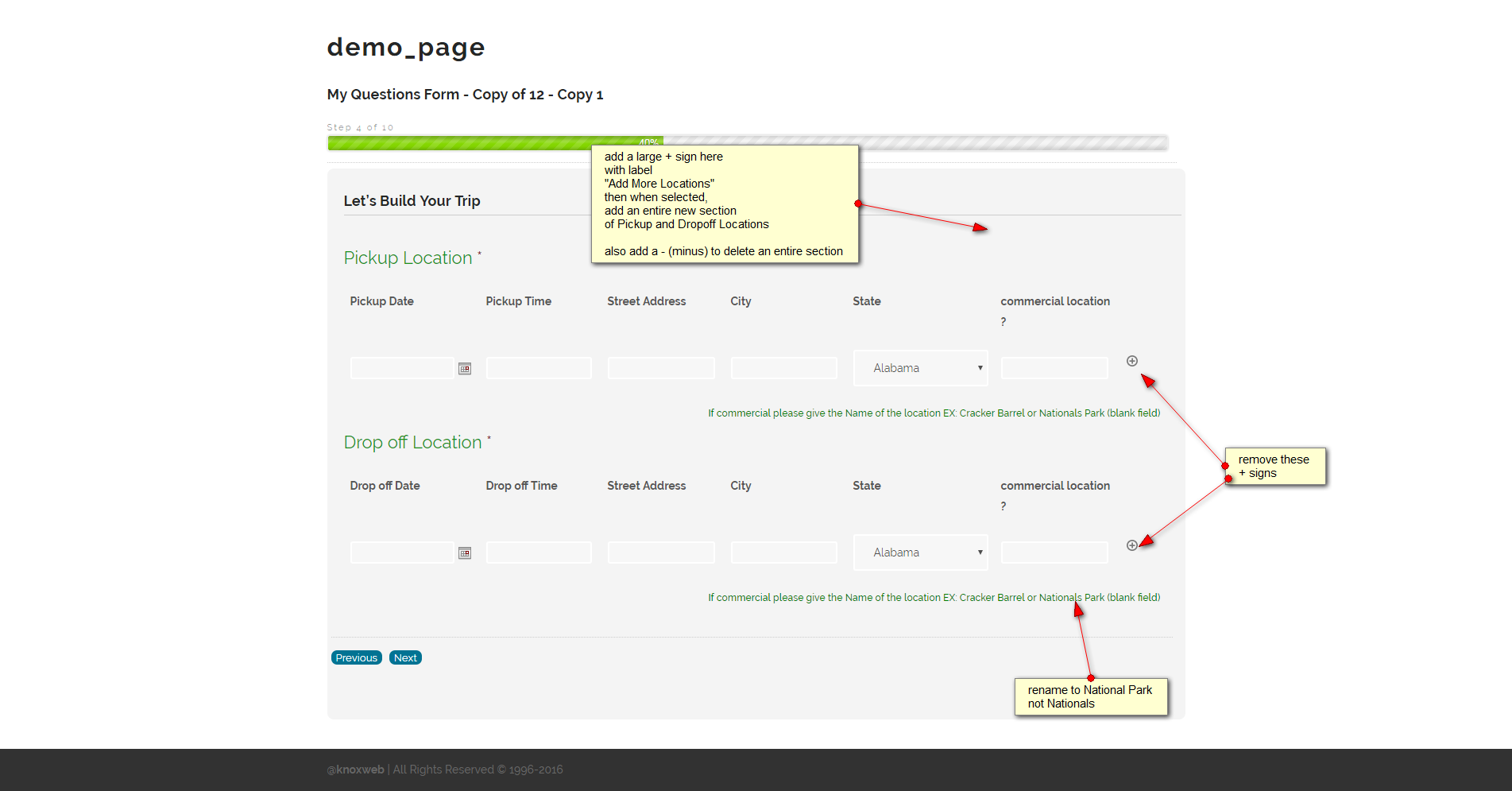The width and height of the screenshot is (1512, 791).
Task: Focus the Drop off commercial location field
Action: [x=1054, y=553]
